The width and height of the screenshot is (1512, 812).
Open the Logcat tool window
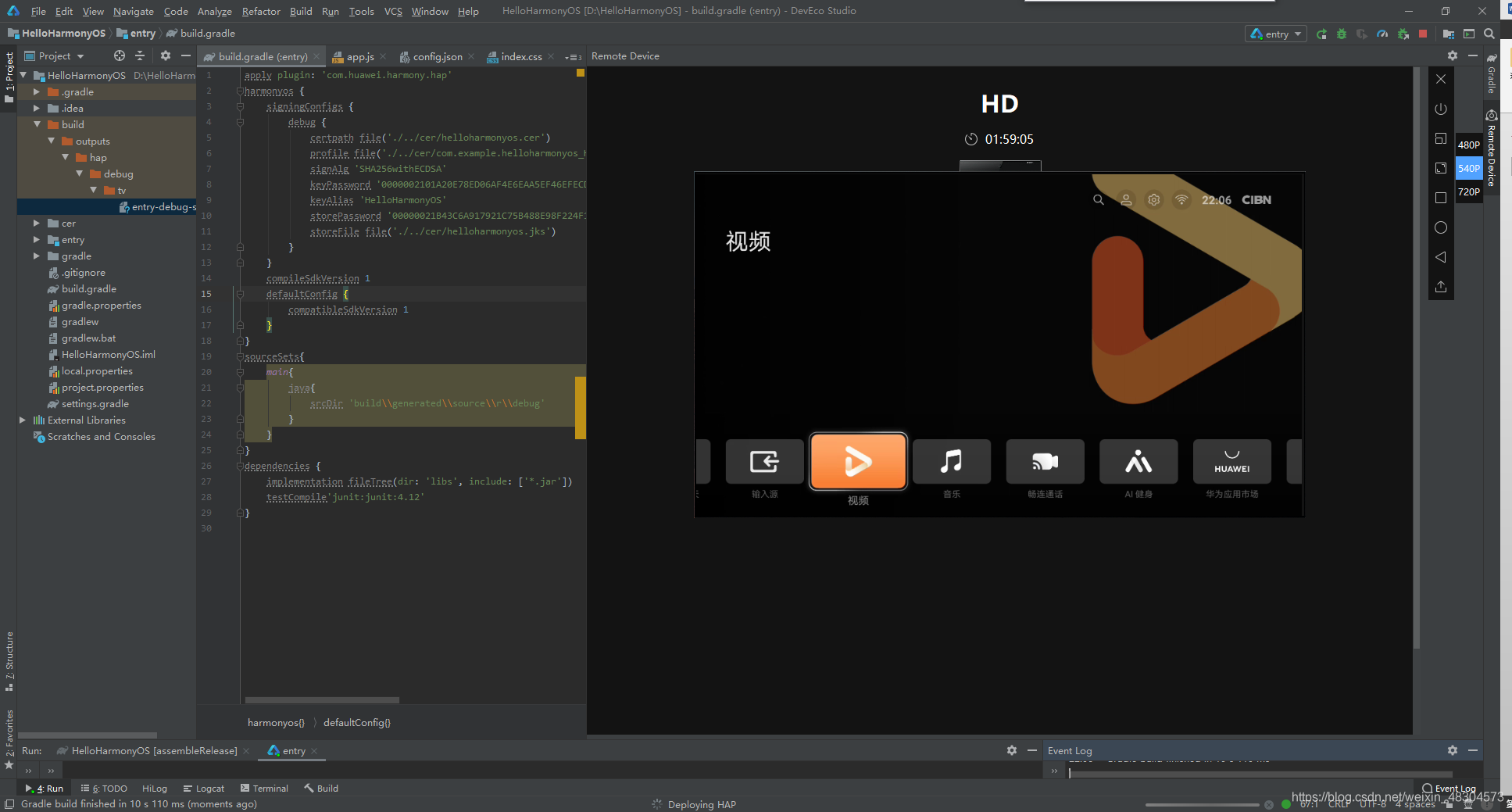point(203,789)
